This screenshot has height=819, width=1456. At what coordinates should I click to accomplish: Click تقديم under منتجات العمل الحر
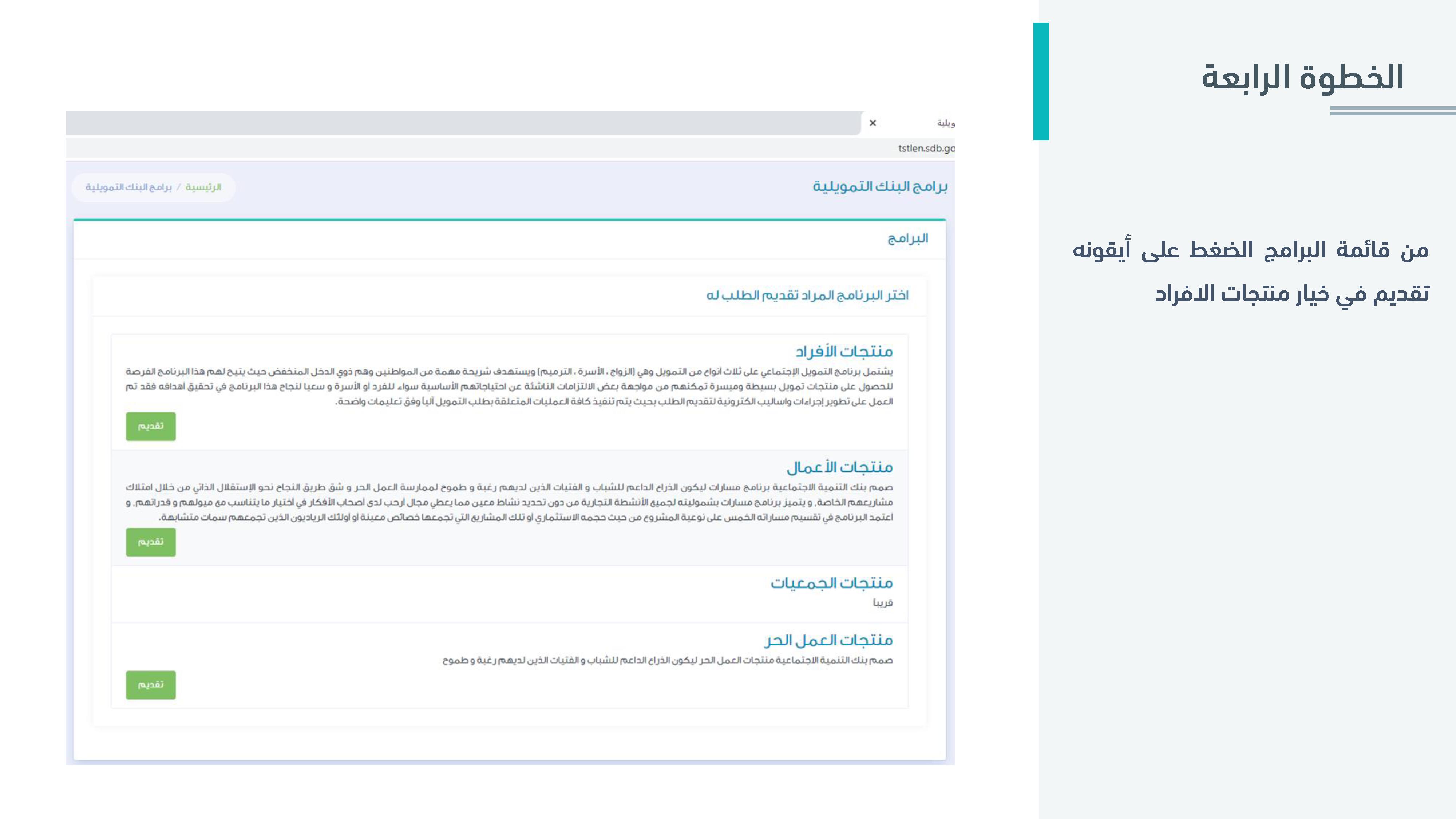point(151,685)
